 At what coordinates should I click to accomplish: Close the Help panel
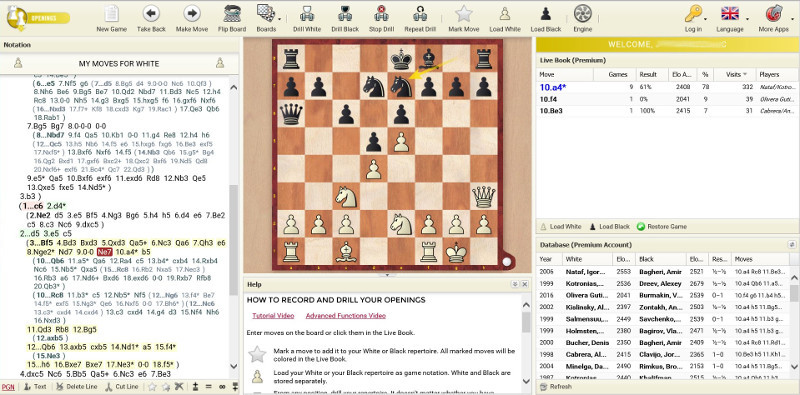(x=524, y=284)
